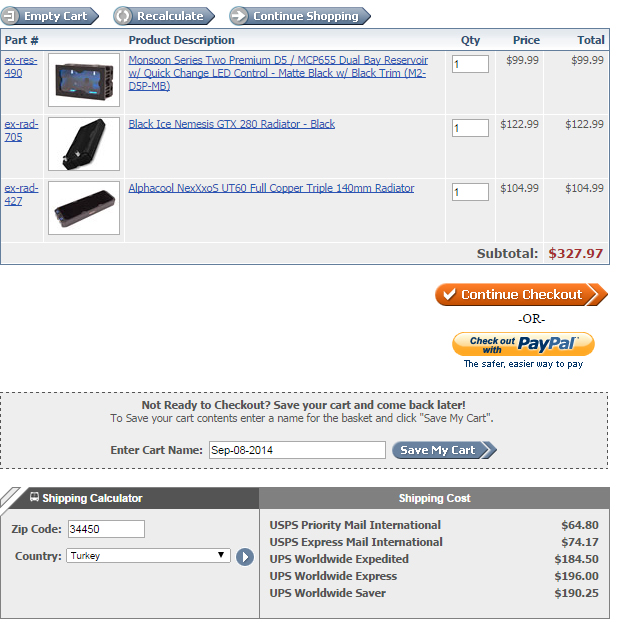Click the orange Continue Checkout button
This screenshot has width=618, height=636.
(521, 294)
